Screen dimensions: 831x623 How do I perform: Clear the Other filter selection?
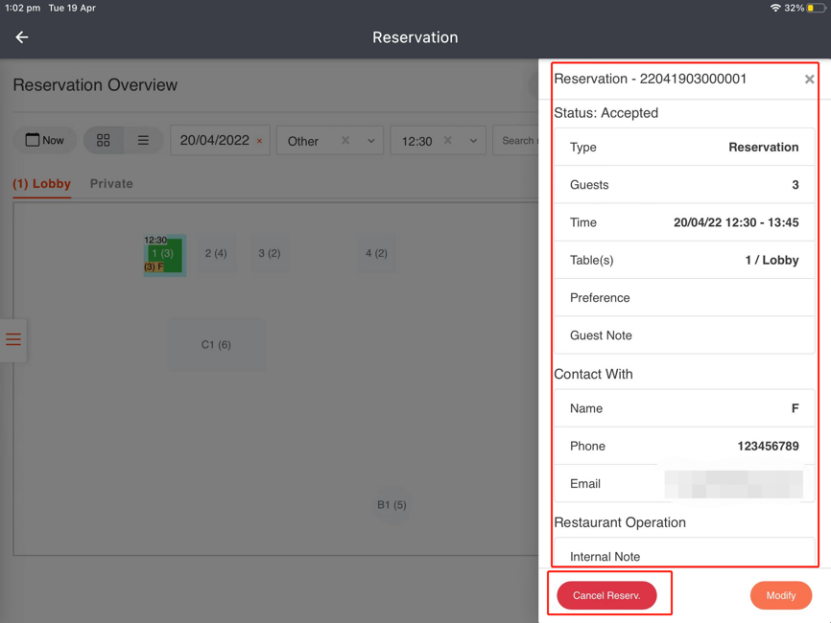click(345, 141)
